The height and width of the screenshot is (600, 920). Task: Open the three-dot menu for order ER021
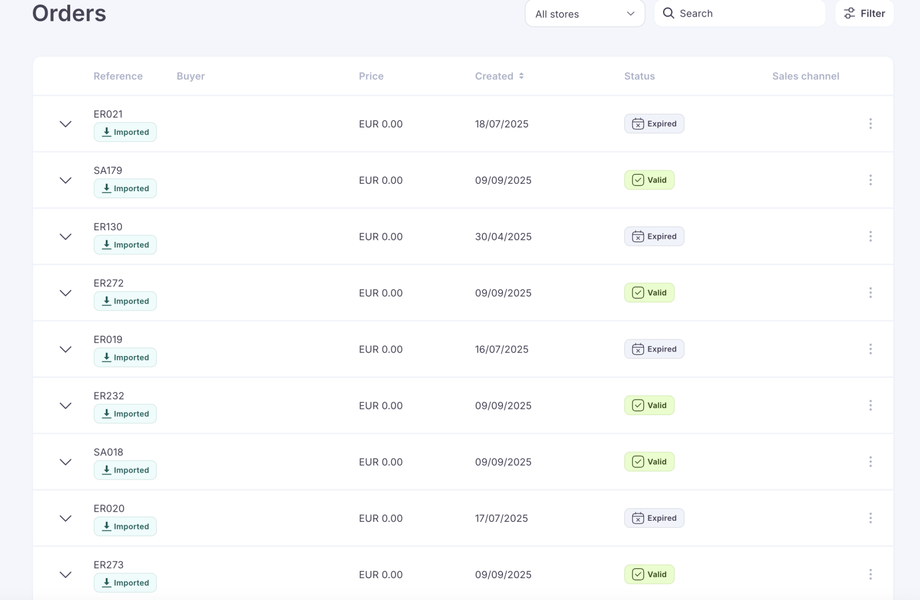(870, 124)
